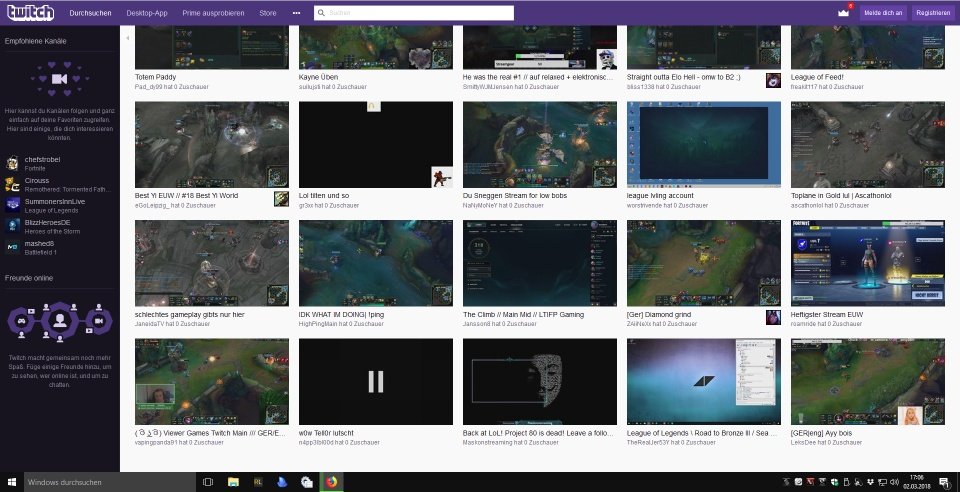Viewport: 960px width, 492px height.
Task: Open the Windows Start menu
Action: tap(12, 482)
